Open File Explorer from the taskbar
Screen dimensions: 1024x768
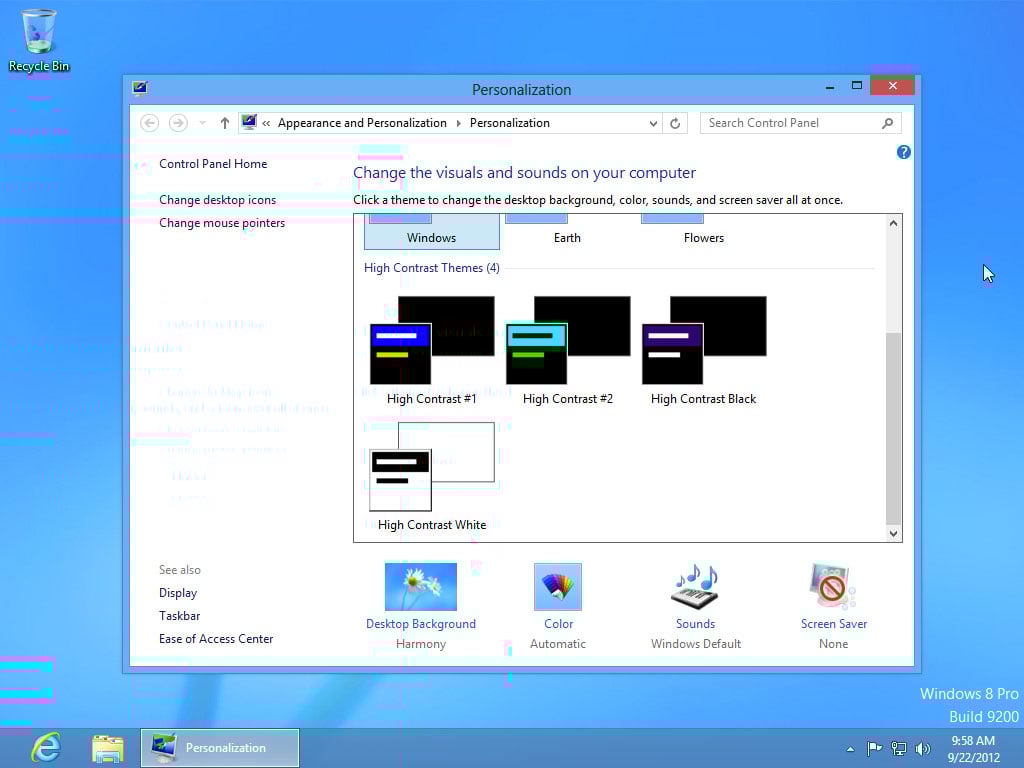click(x=108, y=748)
